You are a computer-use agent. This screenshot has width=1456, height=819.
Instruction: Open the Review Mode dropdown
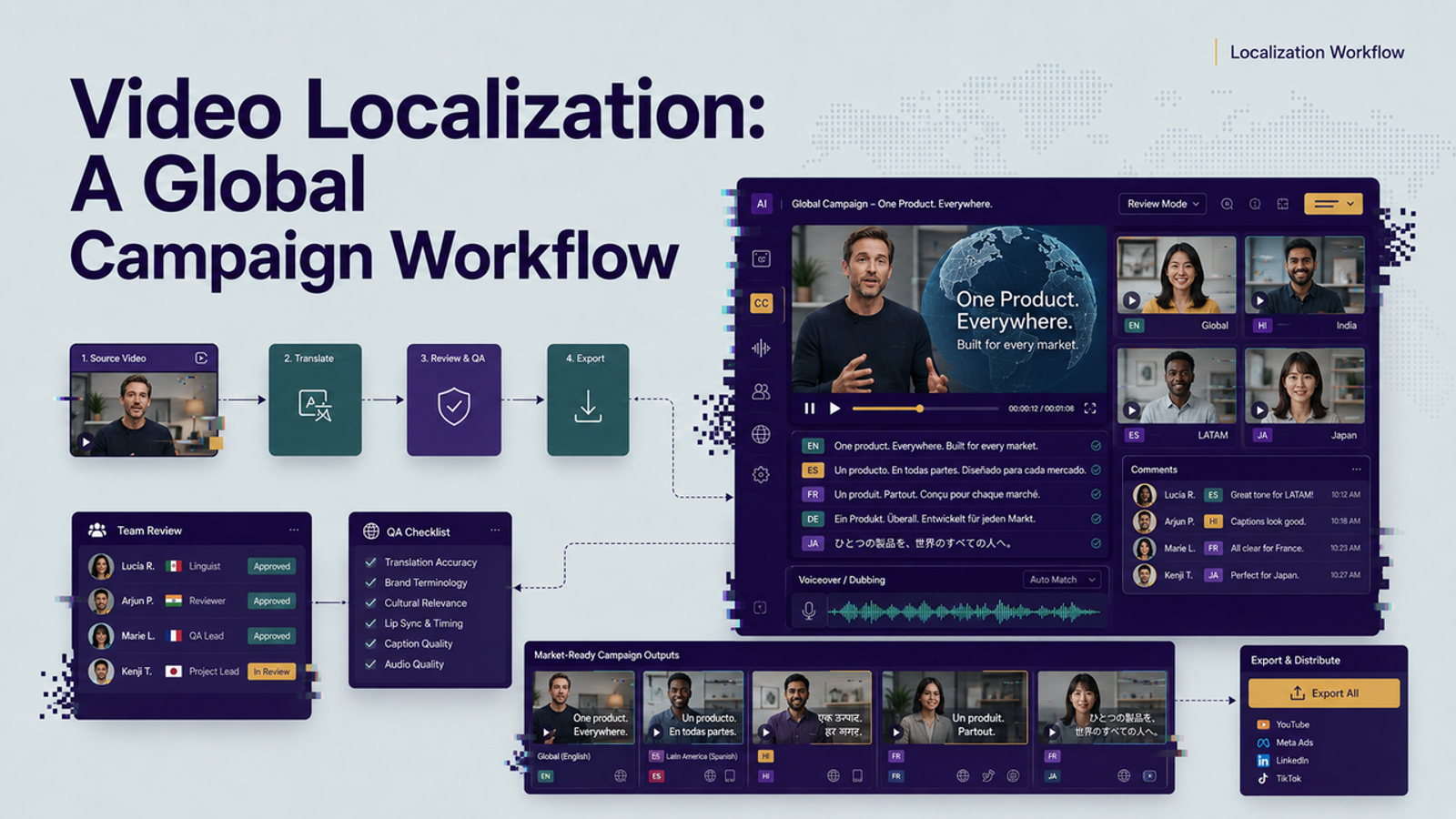pyautogui.click(x=1162, y=204)
